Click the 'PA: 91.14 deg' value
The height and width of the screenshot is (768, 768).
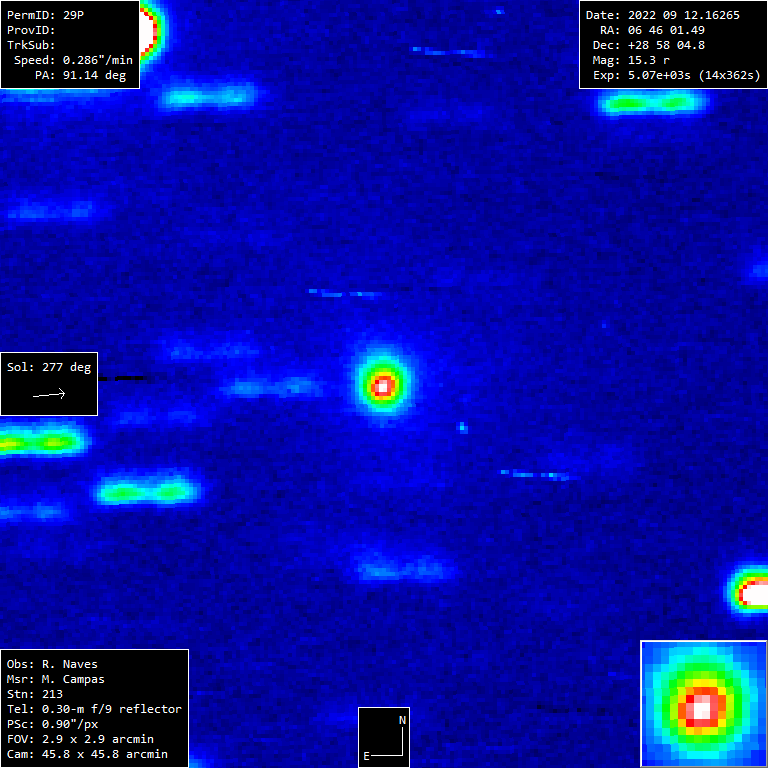[x=80, y=75]
